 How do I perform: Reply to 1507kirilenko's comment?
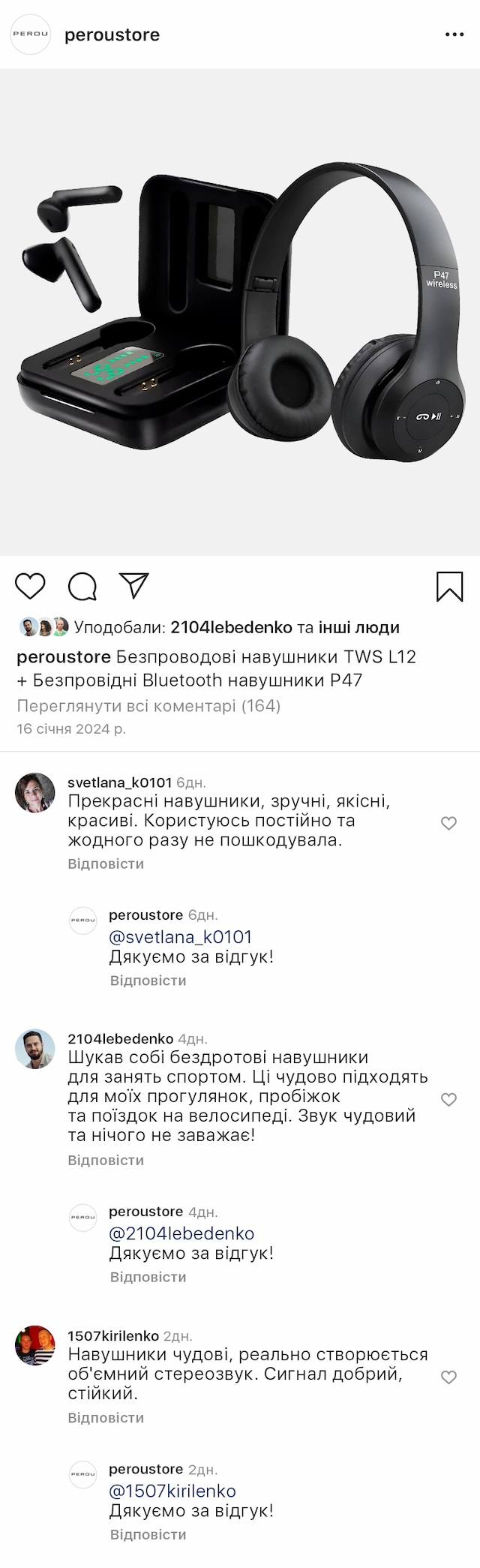coord(106,1418)
